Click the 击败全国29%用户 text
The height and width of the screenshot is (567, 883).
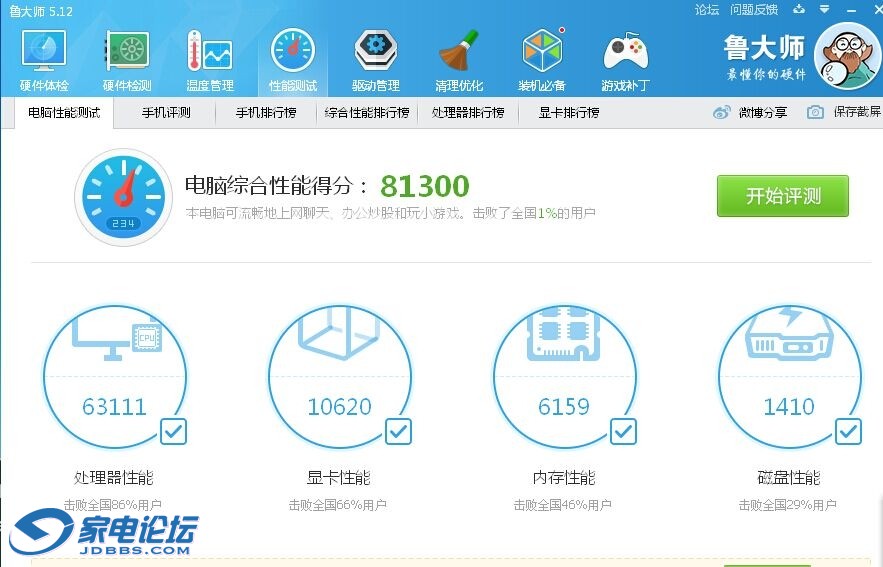point(788,505)
